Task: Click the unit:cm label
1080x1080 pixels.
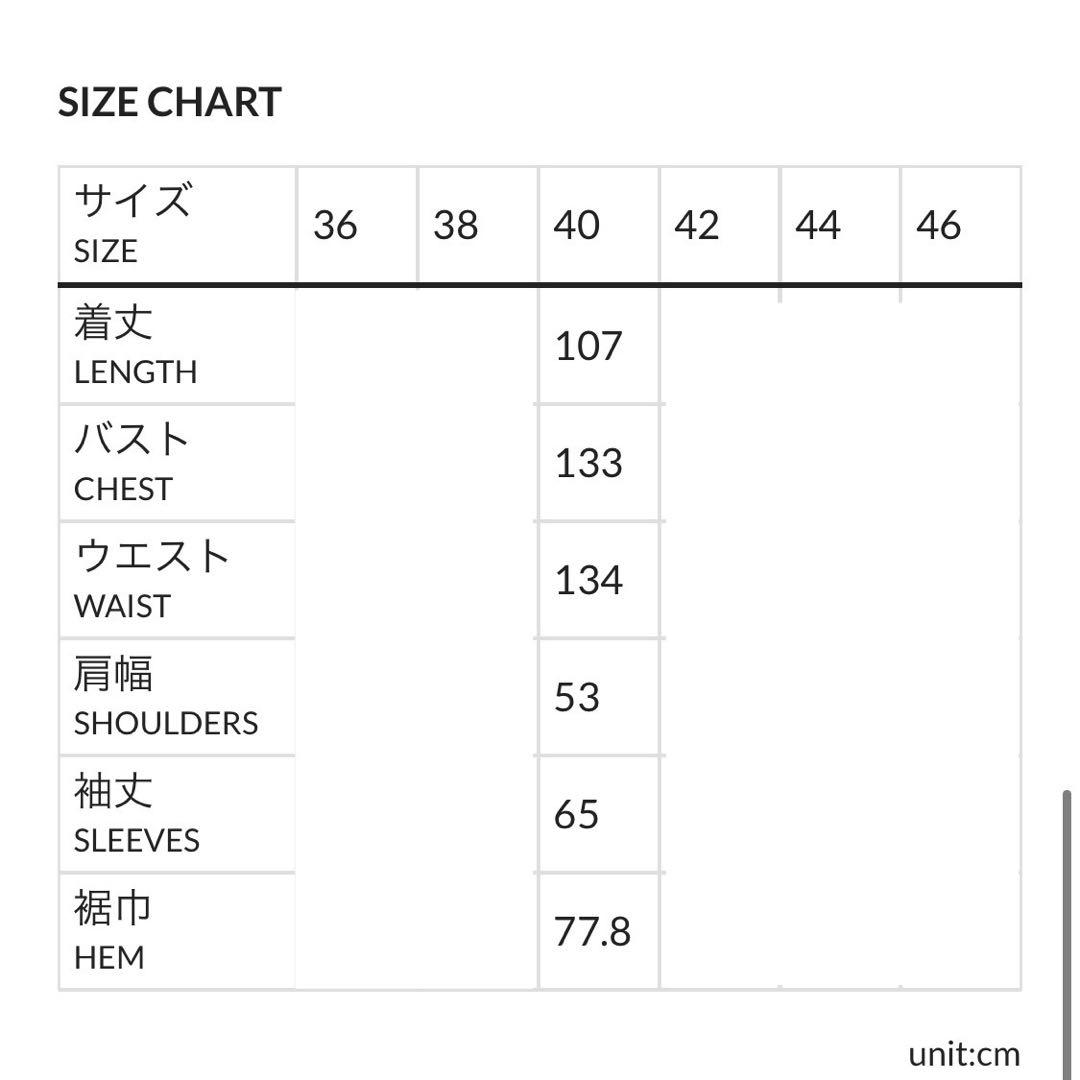Action: point(964,1053)
